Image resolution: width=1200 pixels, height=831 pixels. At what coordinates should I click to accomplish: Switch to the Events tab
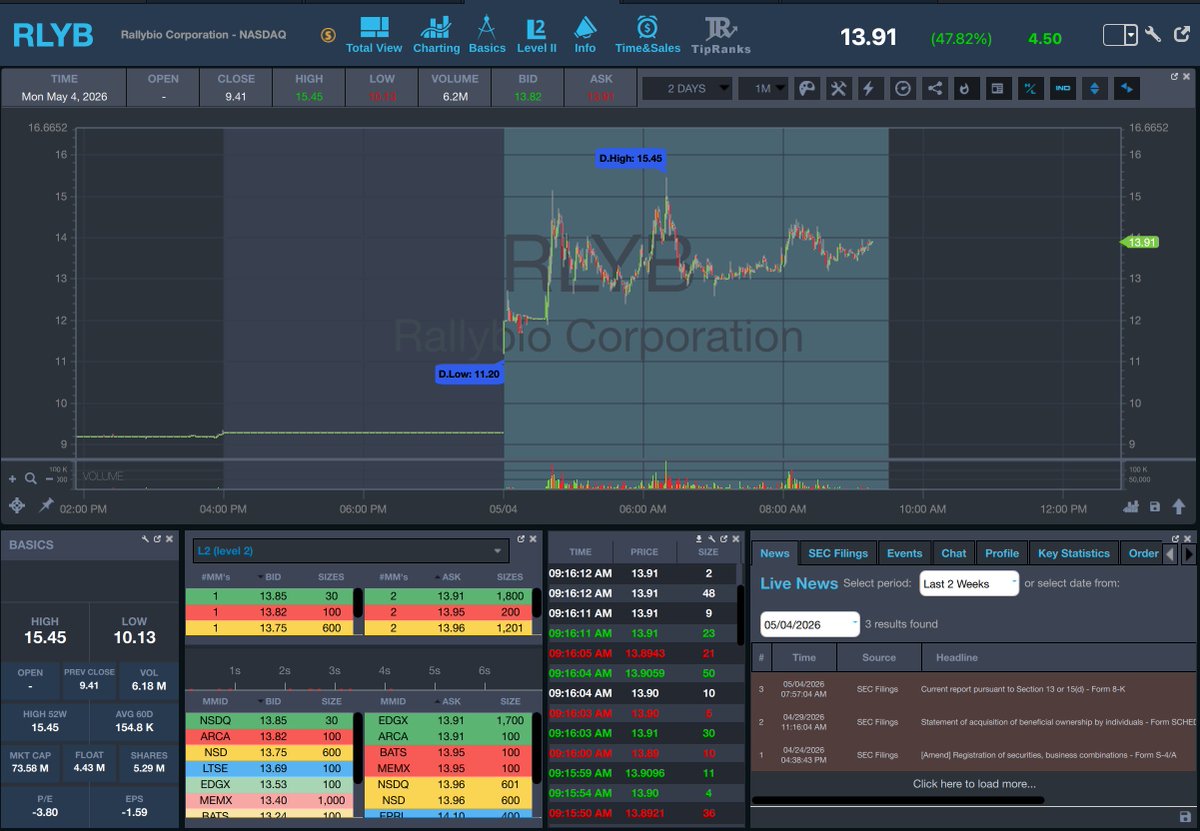905,553
